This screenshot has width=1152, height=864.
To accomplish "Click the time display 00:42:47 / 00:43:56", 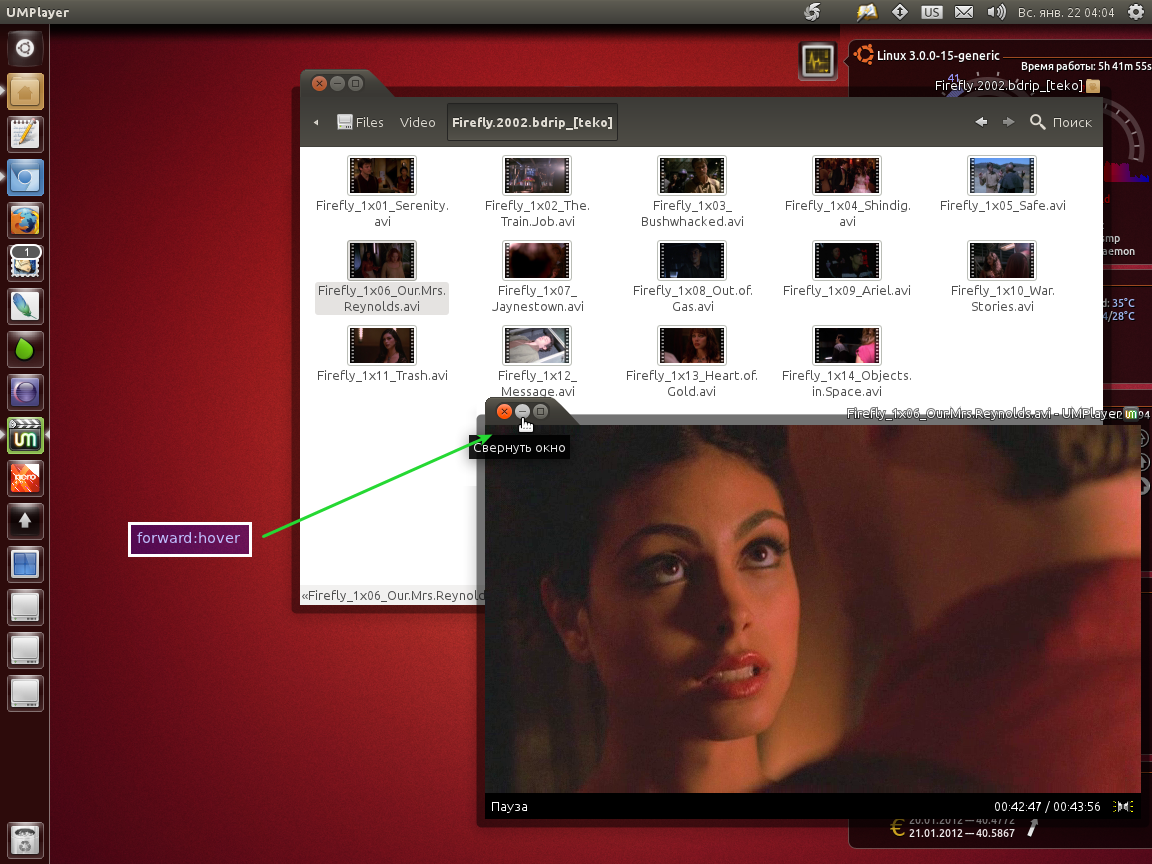I will pos(1047,807).
